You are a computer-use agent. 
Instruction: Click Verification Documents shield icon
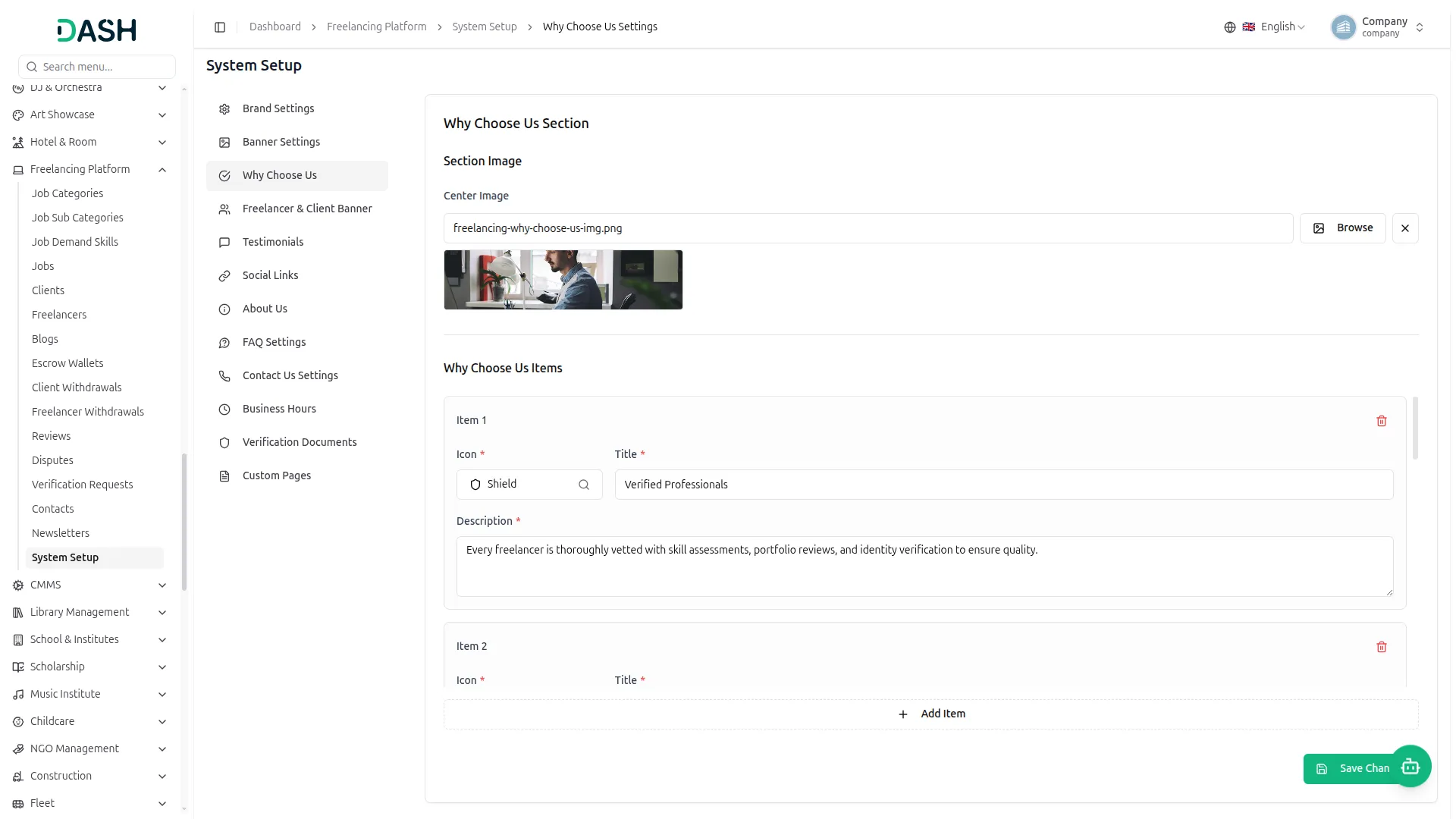coord(224,443)
